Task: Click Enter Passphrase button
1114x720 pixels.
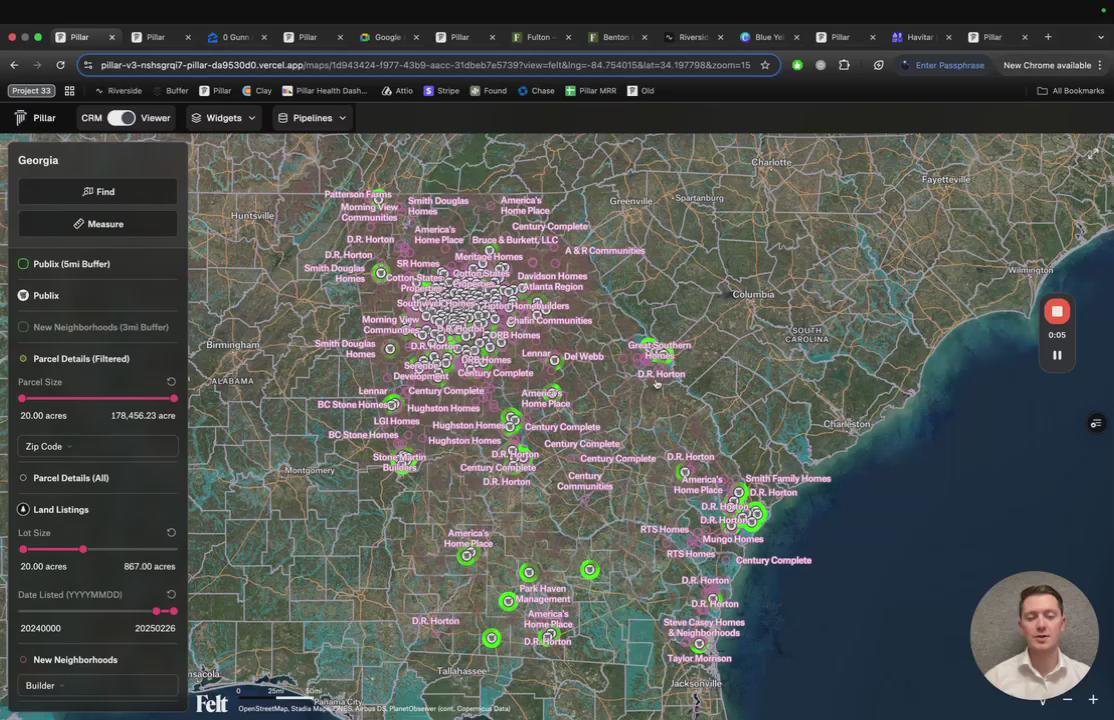Action: [x=943, y=65]
